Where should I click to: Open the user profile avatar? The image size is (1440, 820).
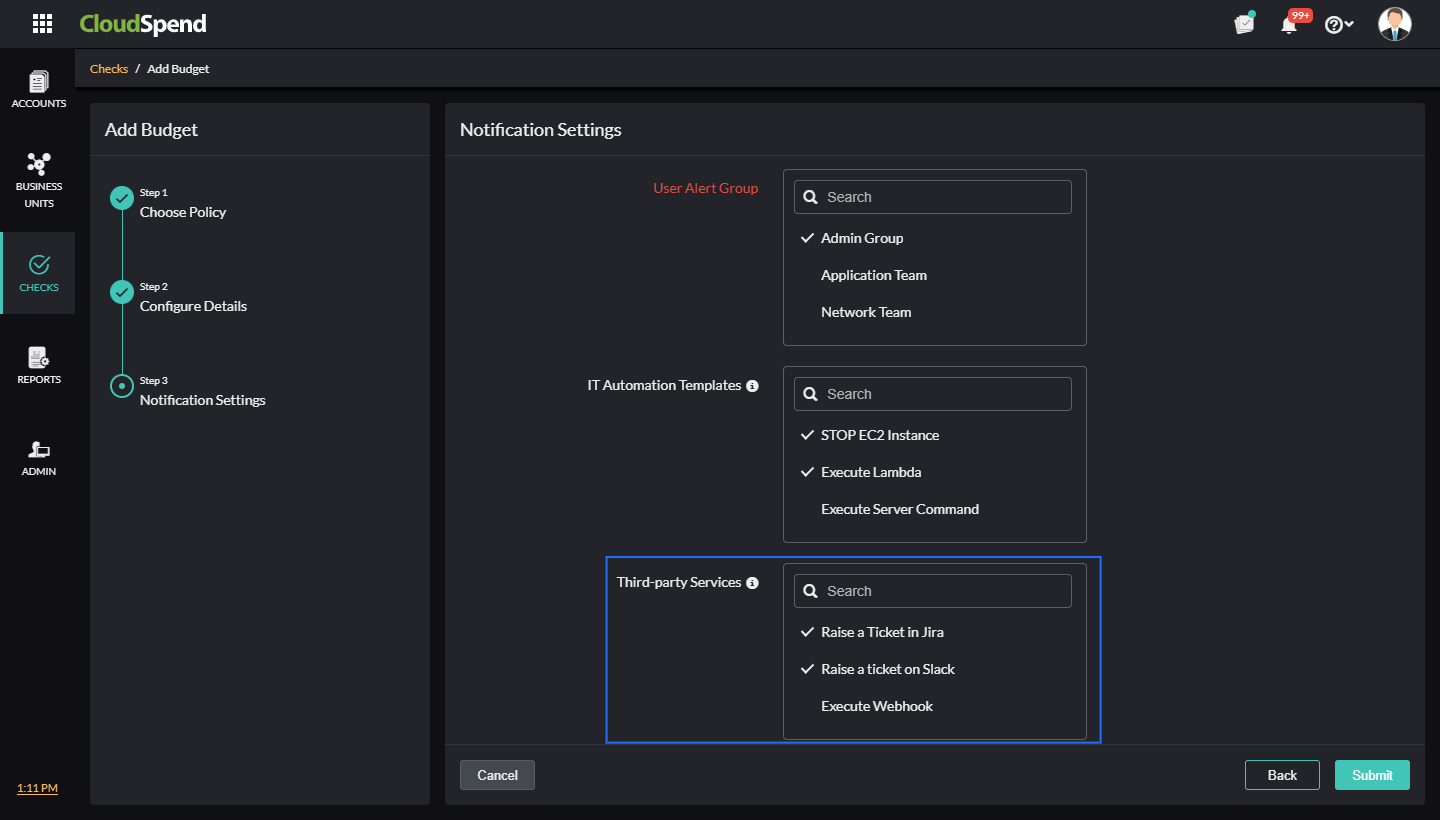(1394, 24)
